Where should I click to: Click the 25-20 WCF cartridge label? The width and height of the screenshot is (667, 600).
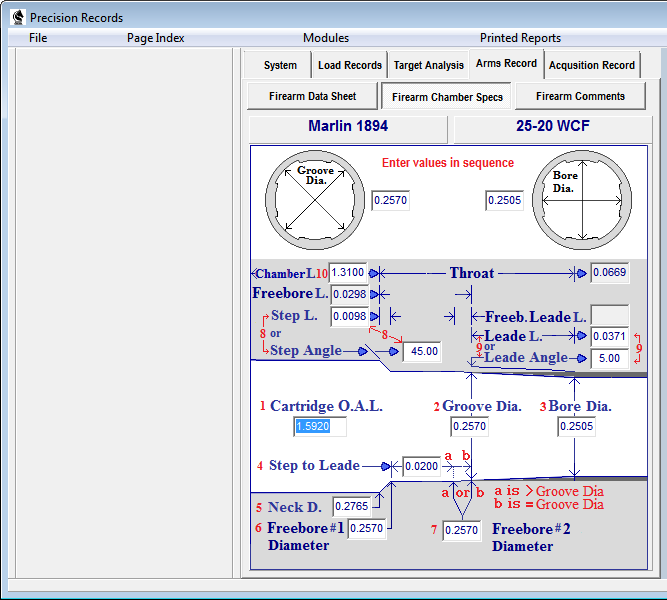[x=553, y=126]
